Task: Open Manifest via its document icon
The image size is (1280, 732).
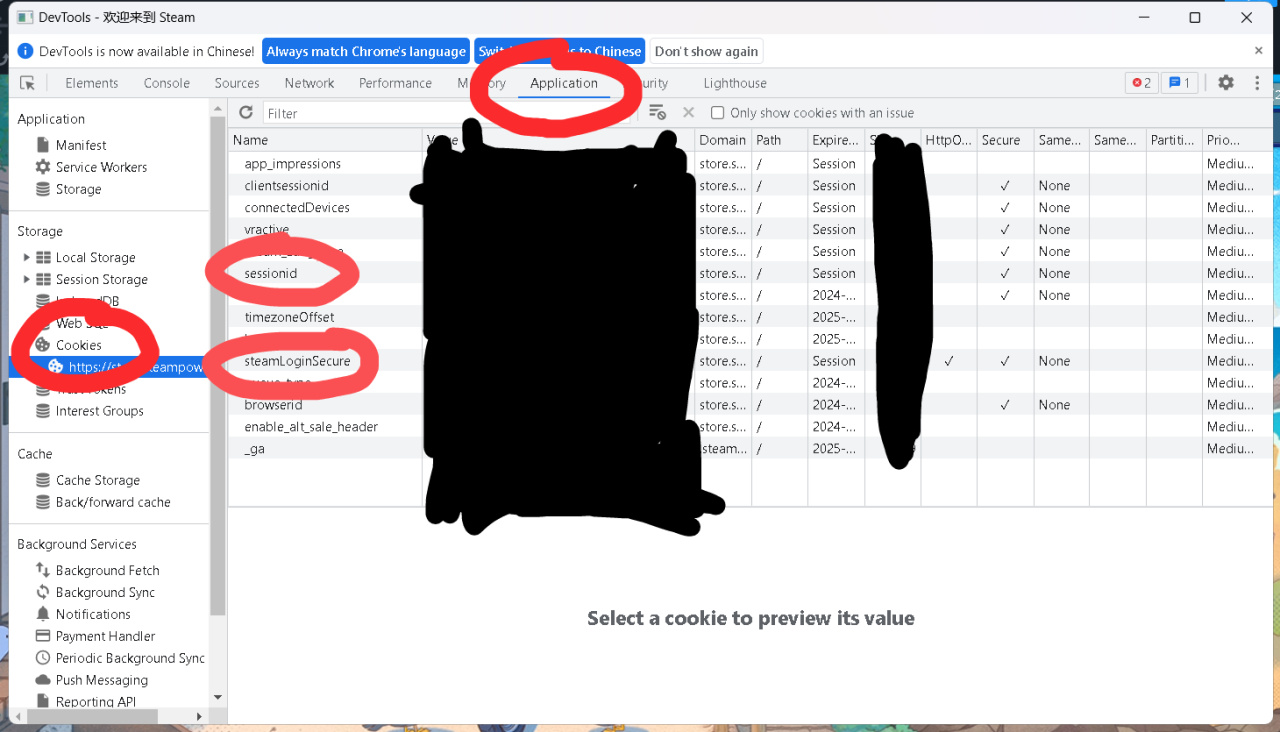Action: 43,145
